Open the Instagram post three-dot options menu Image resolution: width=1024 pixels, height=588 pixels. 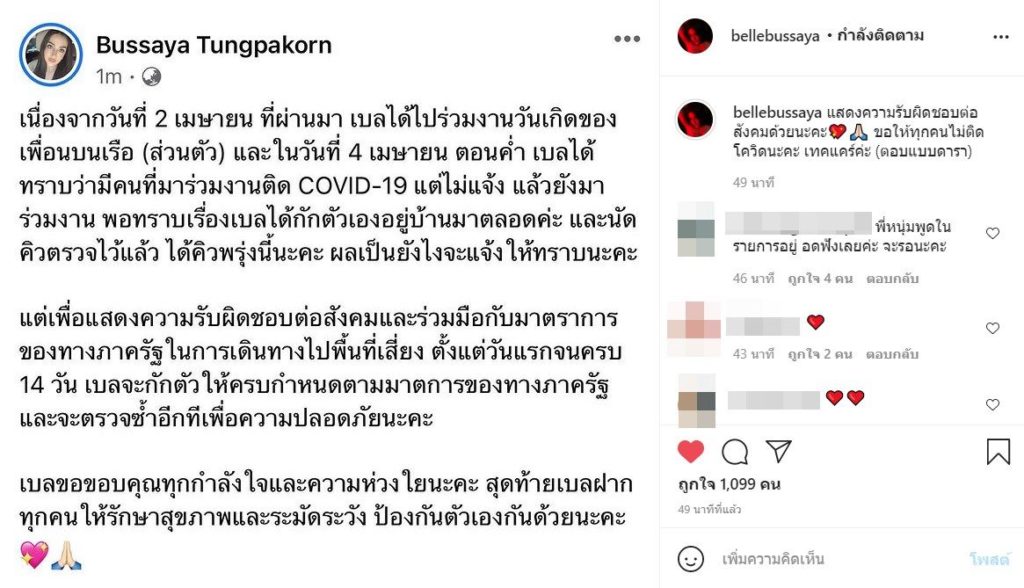pos(1000,37)
